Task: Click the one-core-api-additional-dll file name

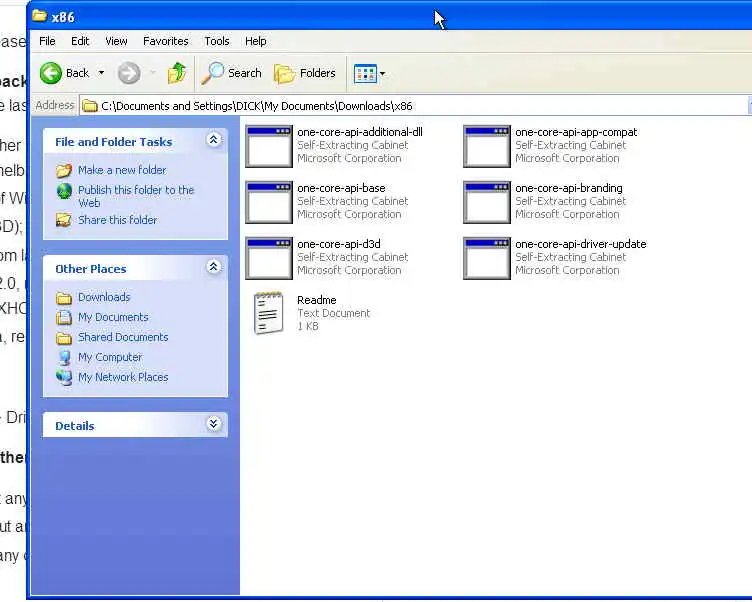Action: (x=360, y=132)
